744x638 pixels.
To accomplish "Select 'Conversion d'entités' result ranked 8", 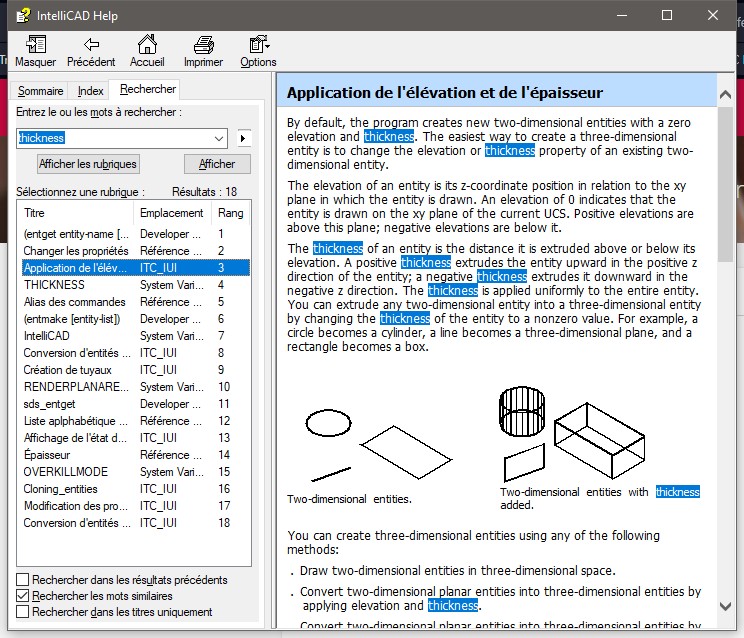I will coord(136,353).
